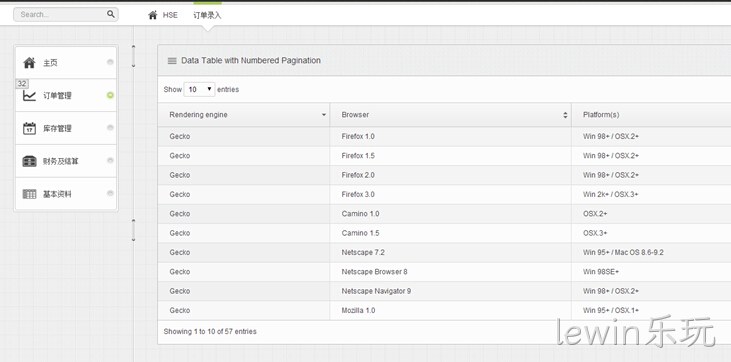Click the Firefox 2.0 cell
The width and height of the screenshot is (731, 362).
coord(450,175)
